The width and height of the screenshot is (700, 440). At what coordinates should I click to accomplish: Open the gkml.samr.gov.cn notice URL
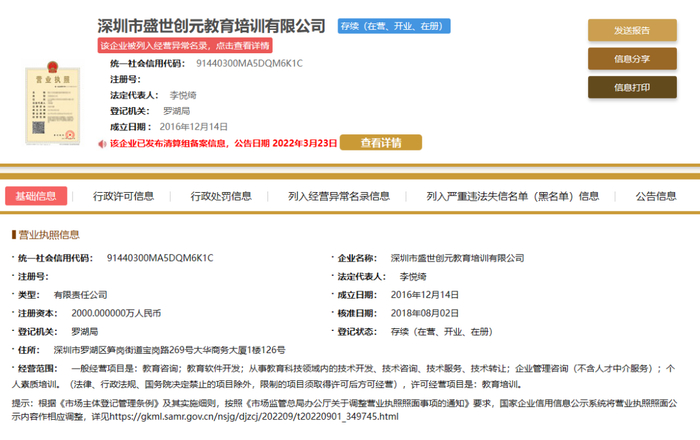[254, 416]
